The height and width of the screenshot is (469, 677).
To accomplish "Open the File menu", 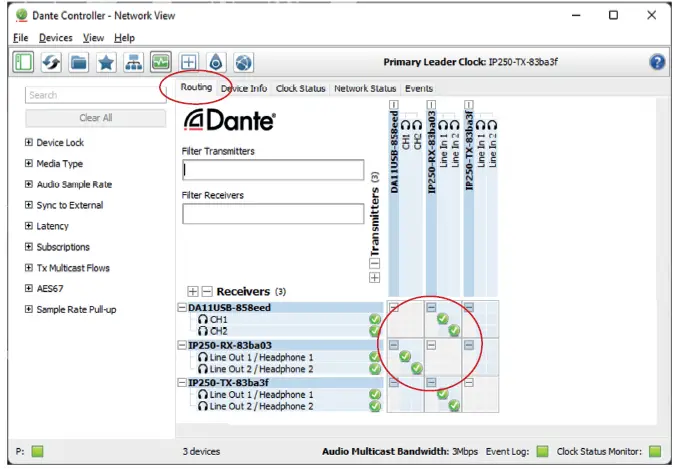I will [x=21, y=38].
